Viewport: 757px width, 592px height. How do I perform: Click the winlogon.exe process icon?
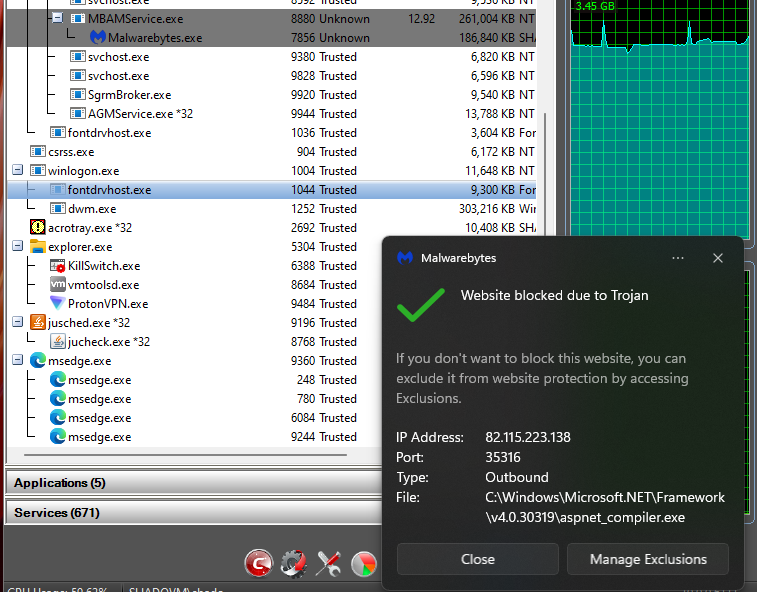(x=38, y=170)
